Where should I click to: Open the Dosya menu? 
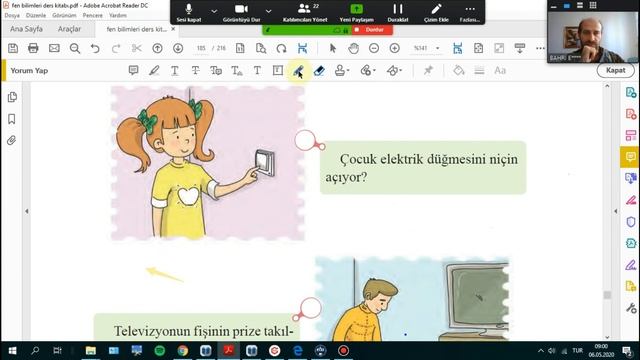12,15
